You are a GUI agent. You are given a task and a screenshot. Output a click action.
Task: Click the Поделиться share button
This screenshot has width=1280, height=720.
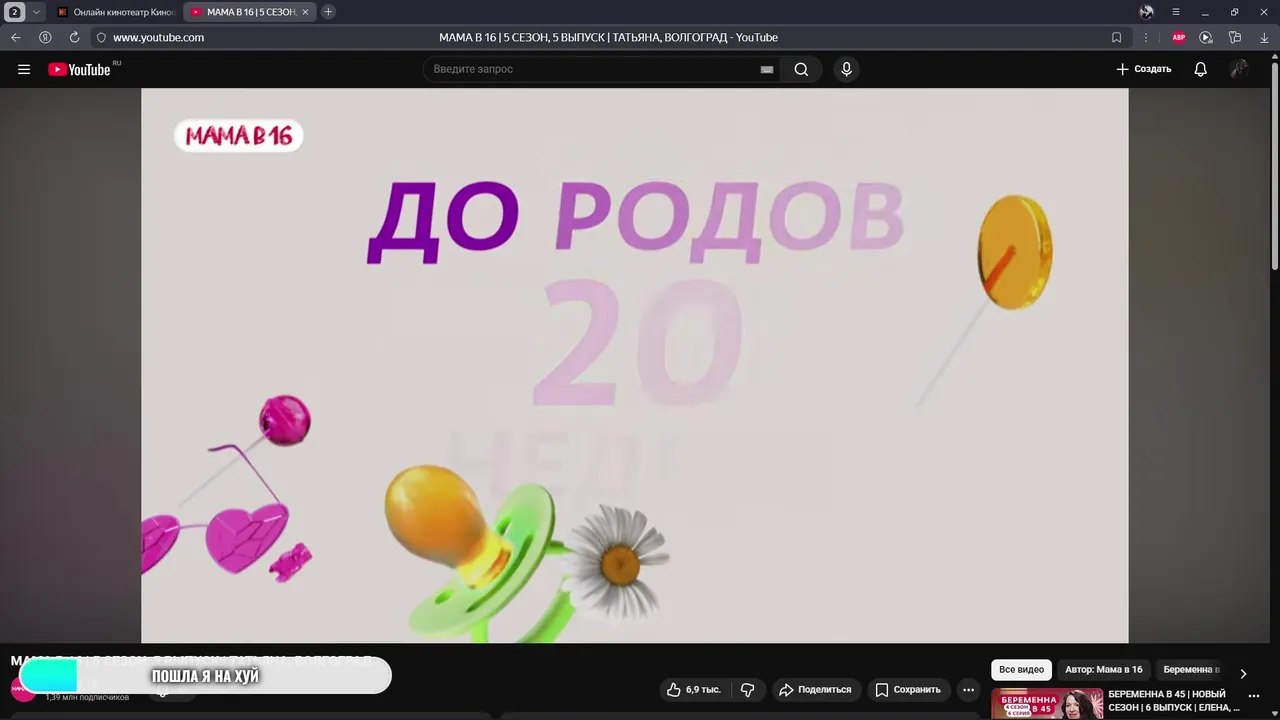815,689
